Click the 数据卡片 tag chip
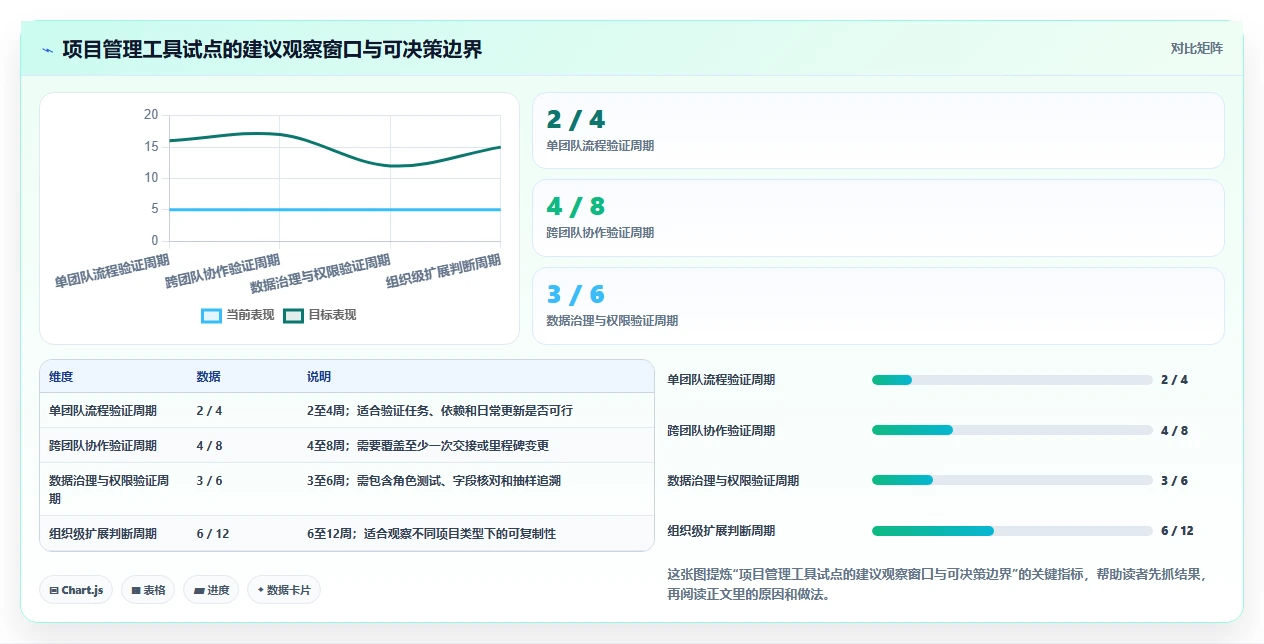This screenshot has height=644, width=1264. [x=284, y=590]
